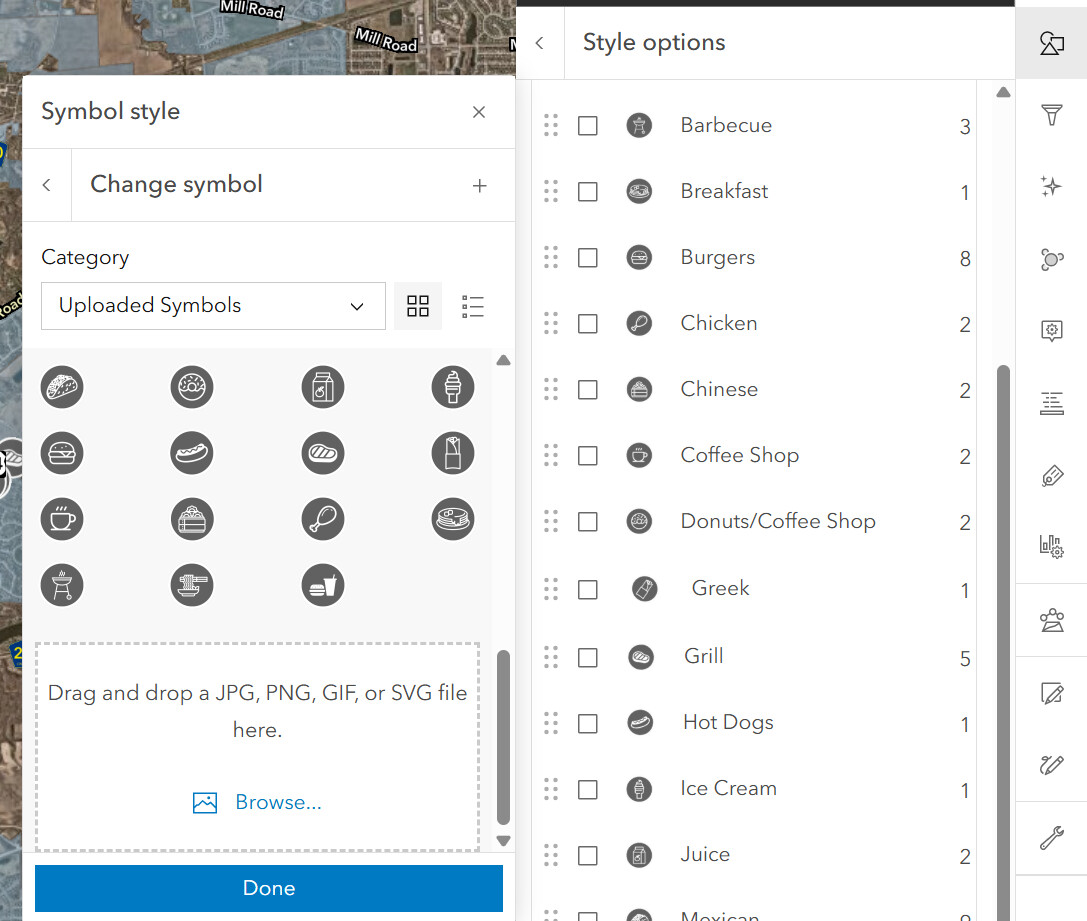Select the taco symbol in uploaded symbols
1087x921 pixels.
[x=62, y=386]
